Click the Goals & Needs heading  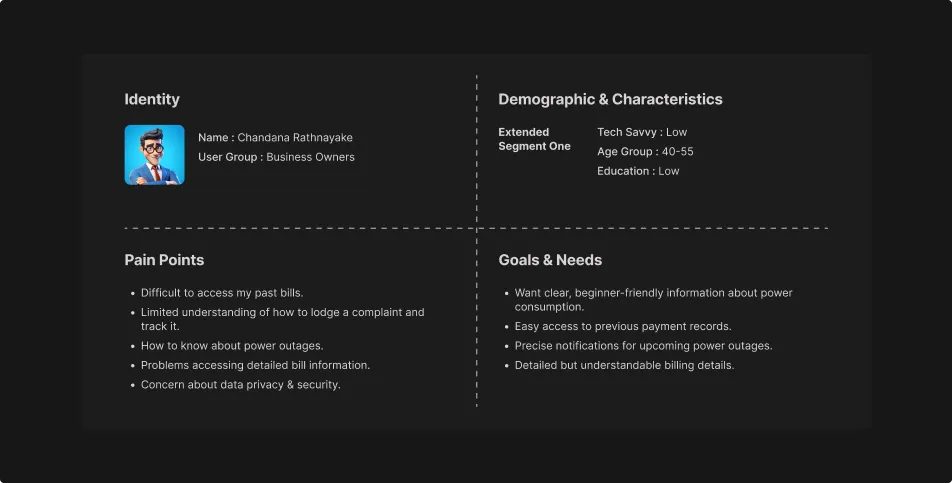pyautogui.click(x=550, y=260)
